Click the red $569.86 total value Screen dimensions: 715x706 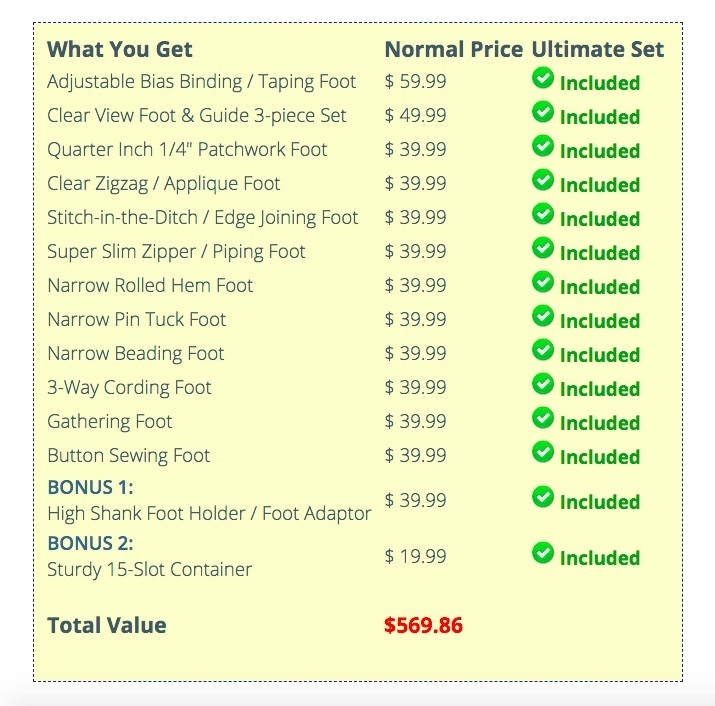[423, 626]
